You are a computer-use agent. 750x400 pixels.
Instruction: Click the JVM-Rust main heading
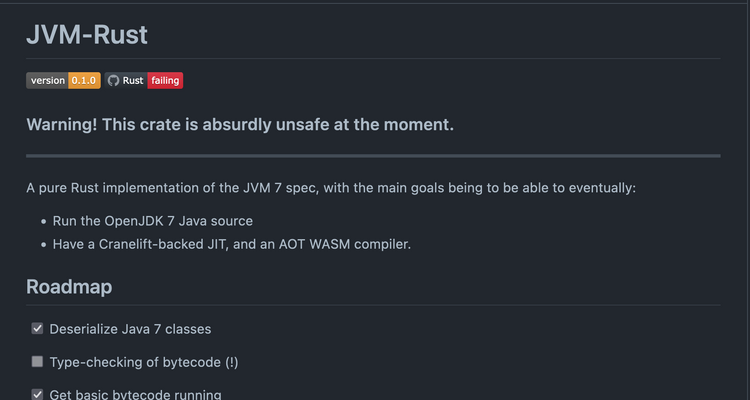coord(87,34)
